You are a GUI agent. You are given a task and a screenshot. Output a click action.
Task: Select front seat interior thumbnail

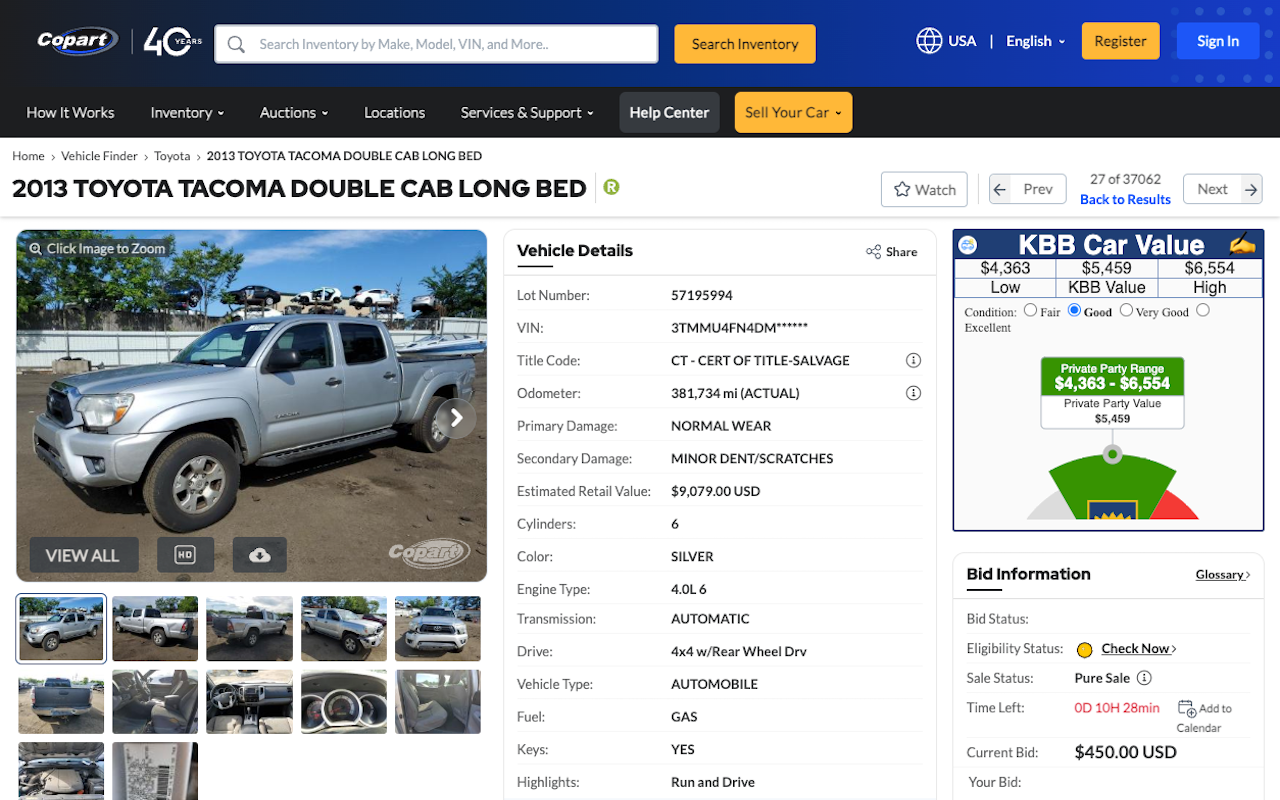point(155,702)
